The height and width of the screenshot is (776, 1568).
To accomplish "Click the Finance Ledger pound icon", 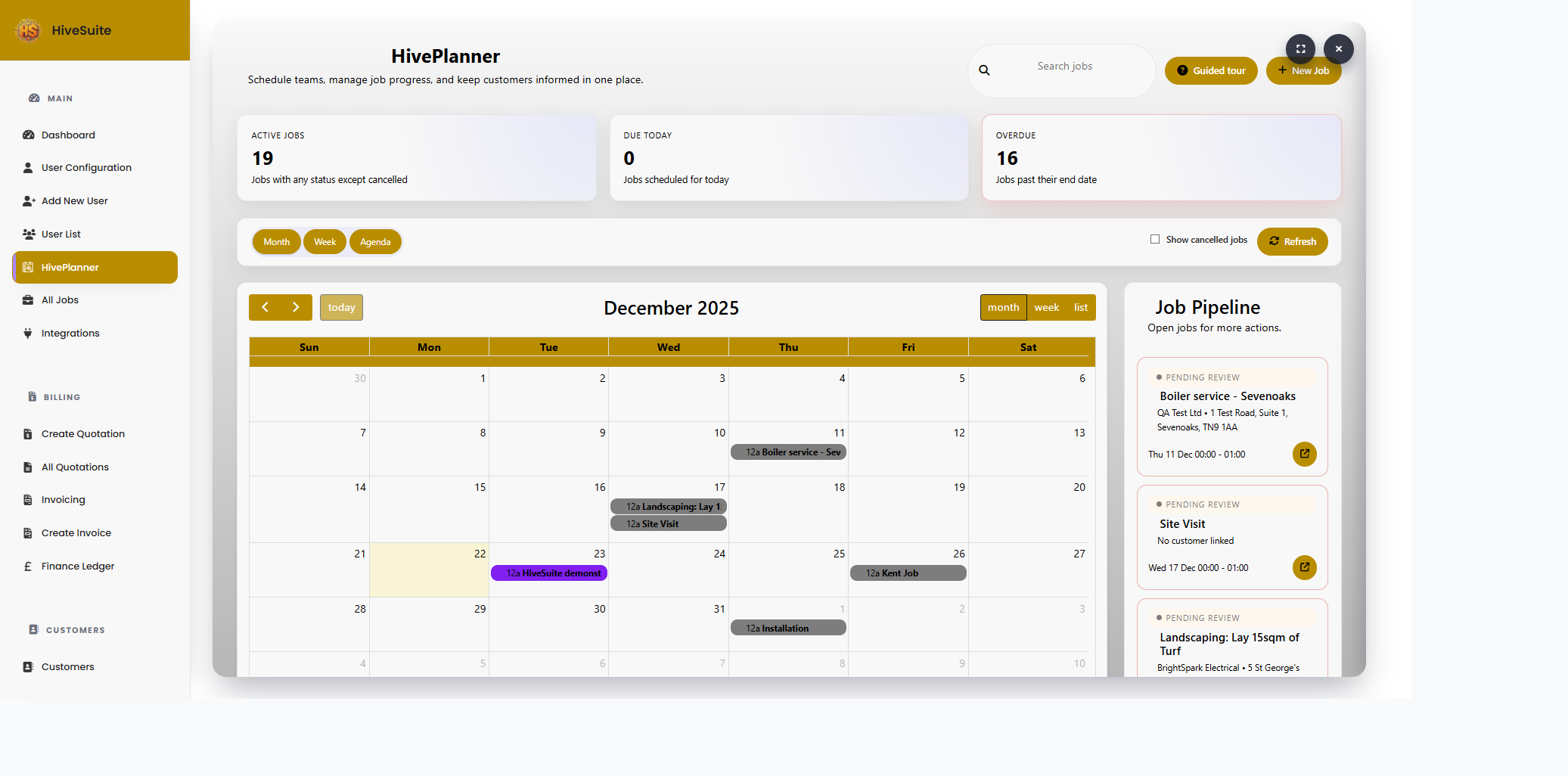I will 28,566.
